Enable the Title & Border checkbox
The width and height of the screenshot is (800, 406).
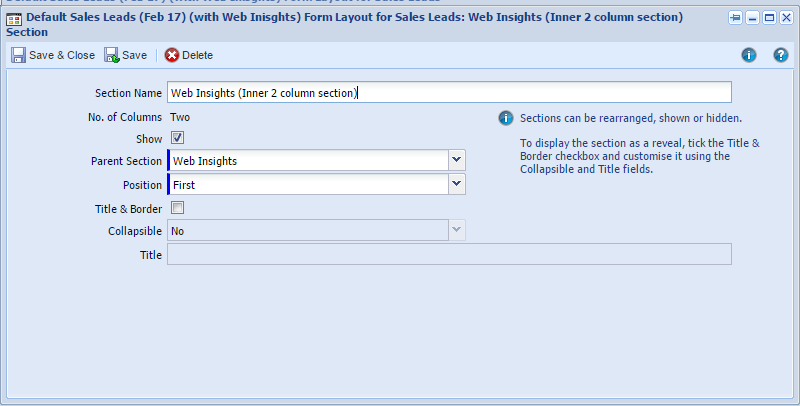tap(178, 208)
